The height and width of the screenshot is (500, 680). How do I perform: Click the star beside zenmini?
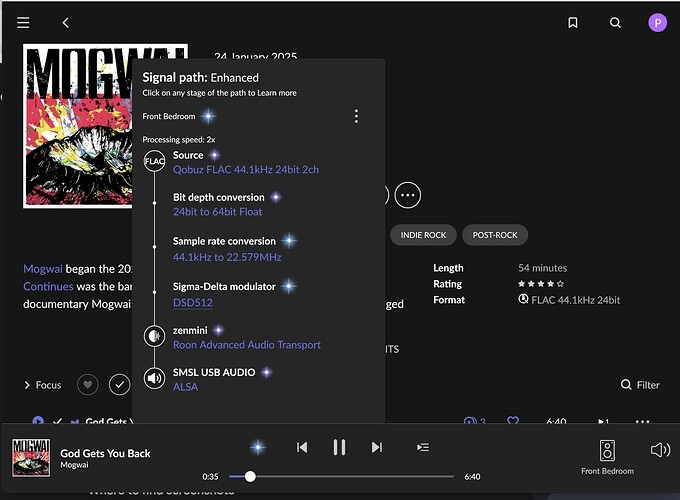point(219,330)
